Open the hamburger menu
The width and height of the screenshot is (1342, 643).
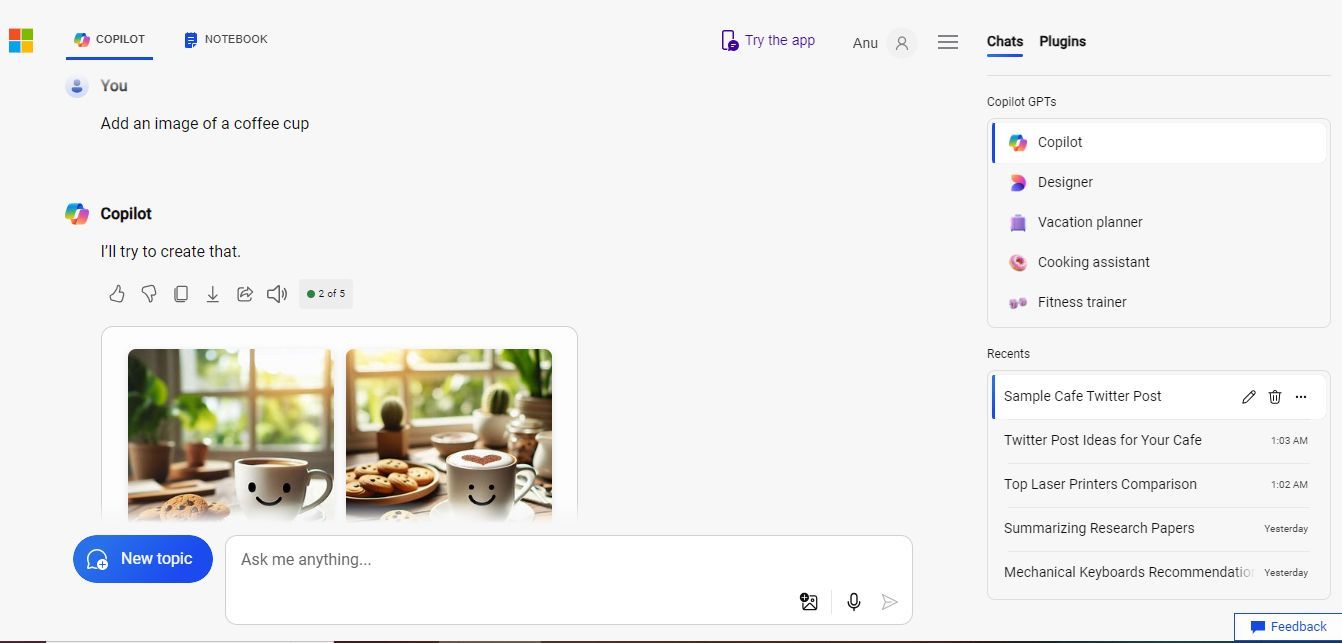pos(948,42)
